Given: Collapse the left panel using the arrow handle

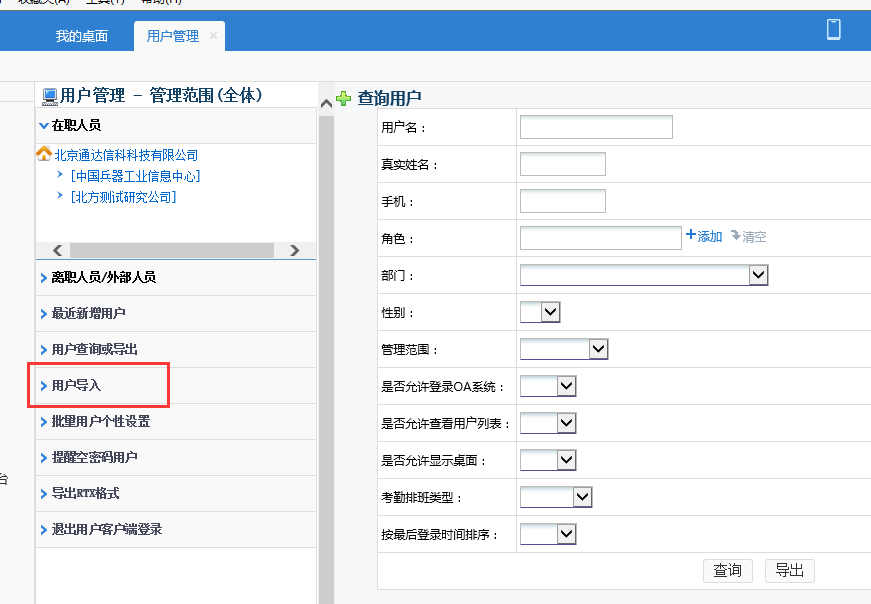Looking at the screenshot, I should (x=325, y=103).
